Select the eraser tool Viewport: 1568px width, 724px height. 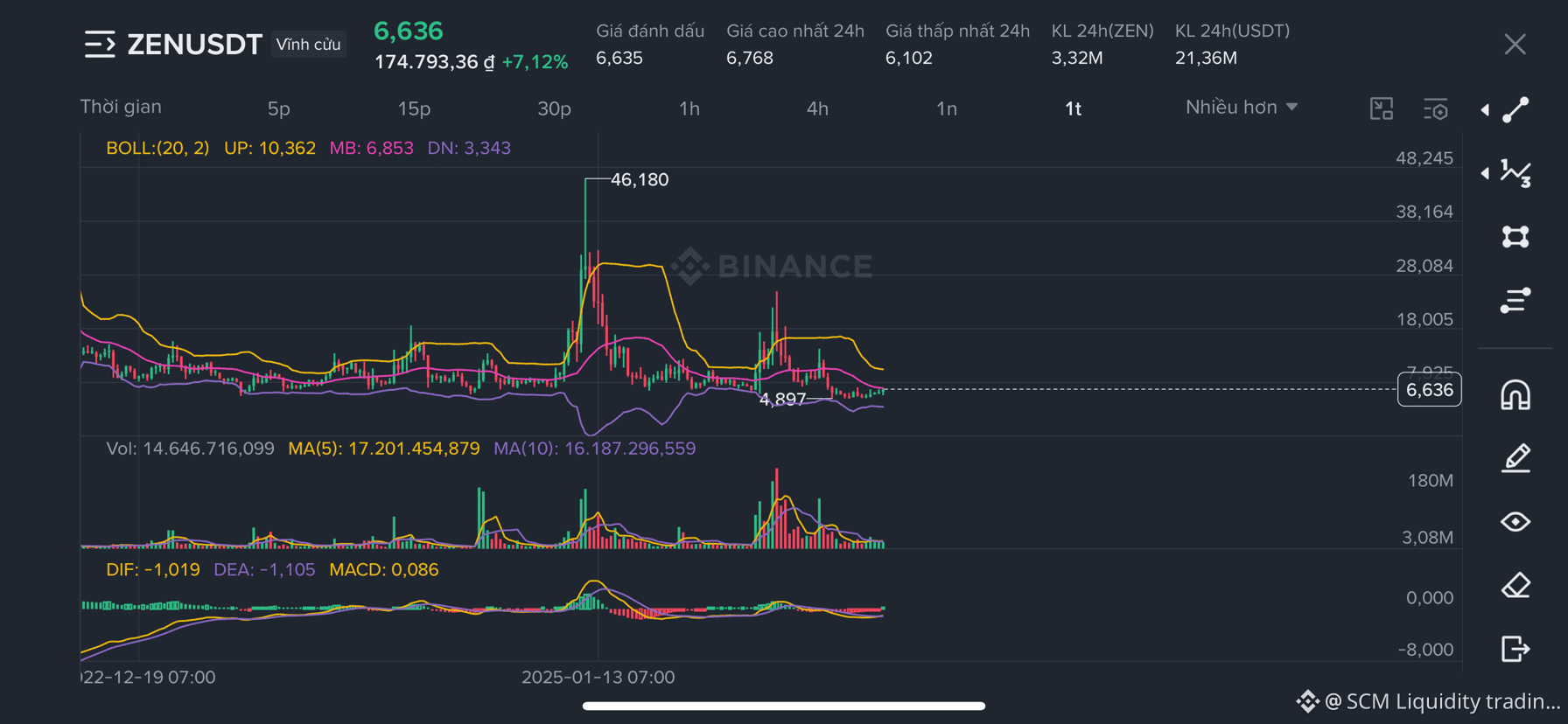[1515, 585]
